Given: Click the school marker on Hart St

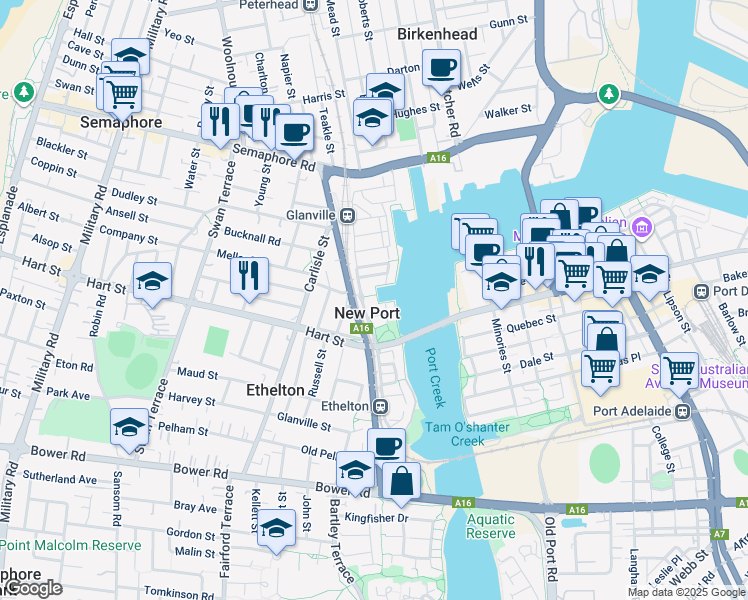Looking at the screenshot, I should pos(152,282).
